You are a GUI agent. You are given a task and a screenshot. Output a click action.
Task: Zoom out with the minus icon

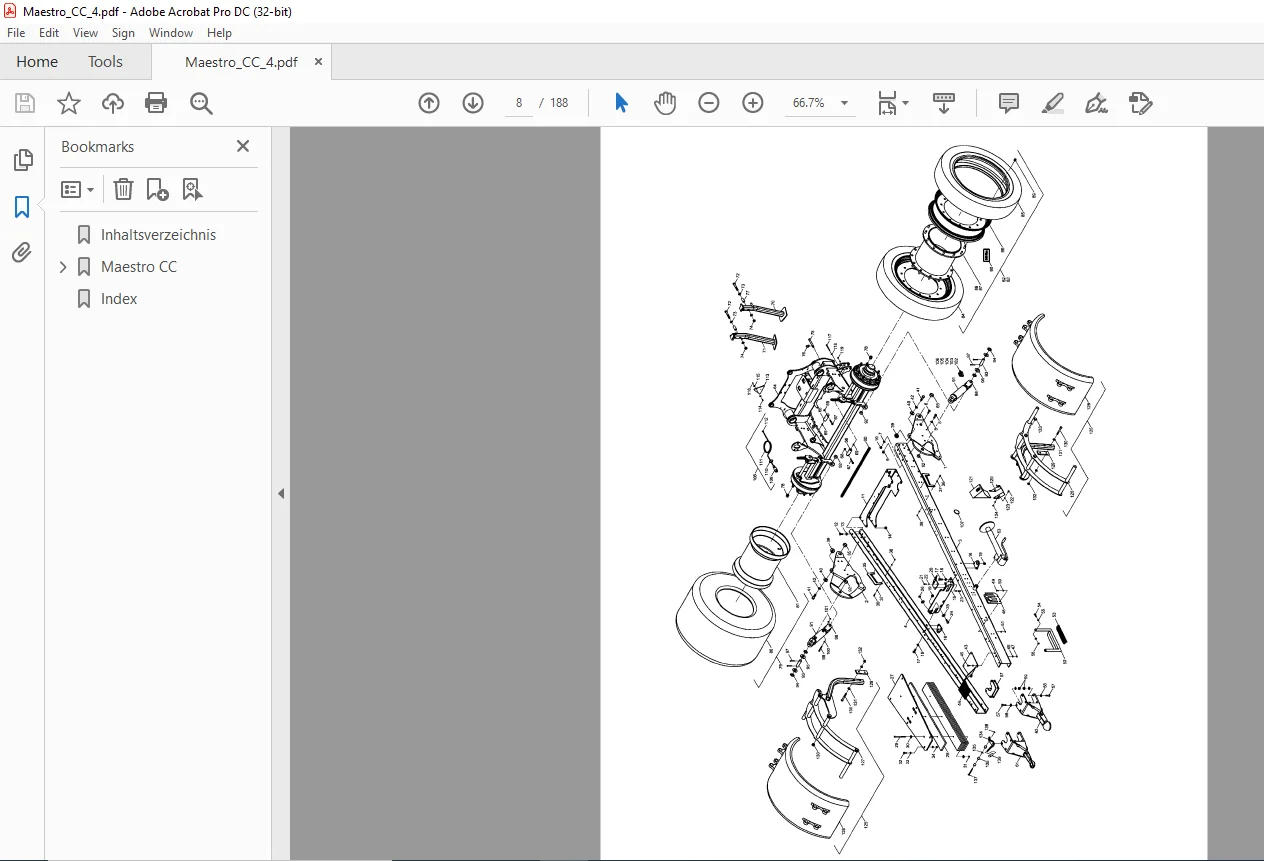[709, 103]
